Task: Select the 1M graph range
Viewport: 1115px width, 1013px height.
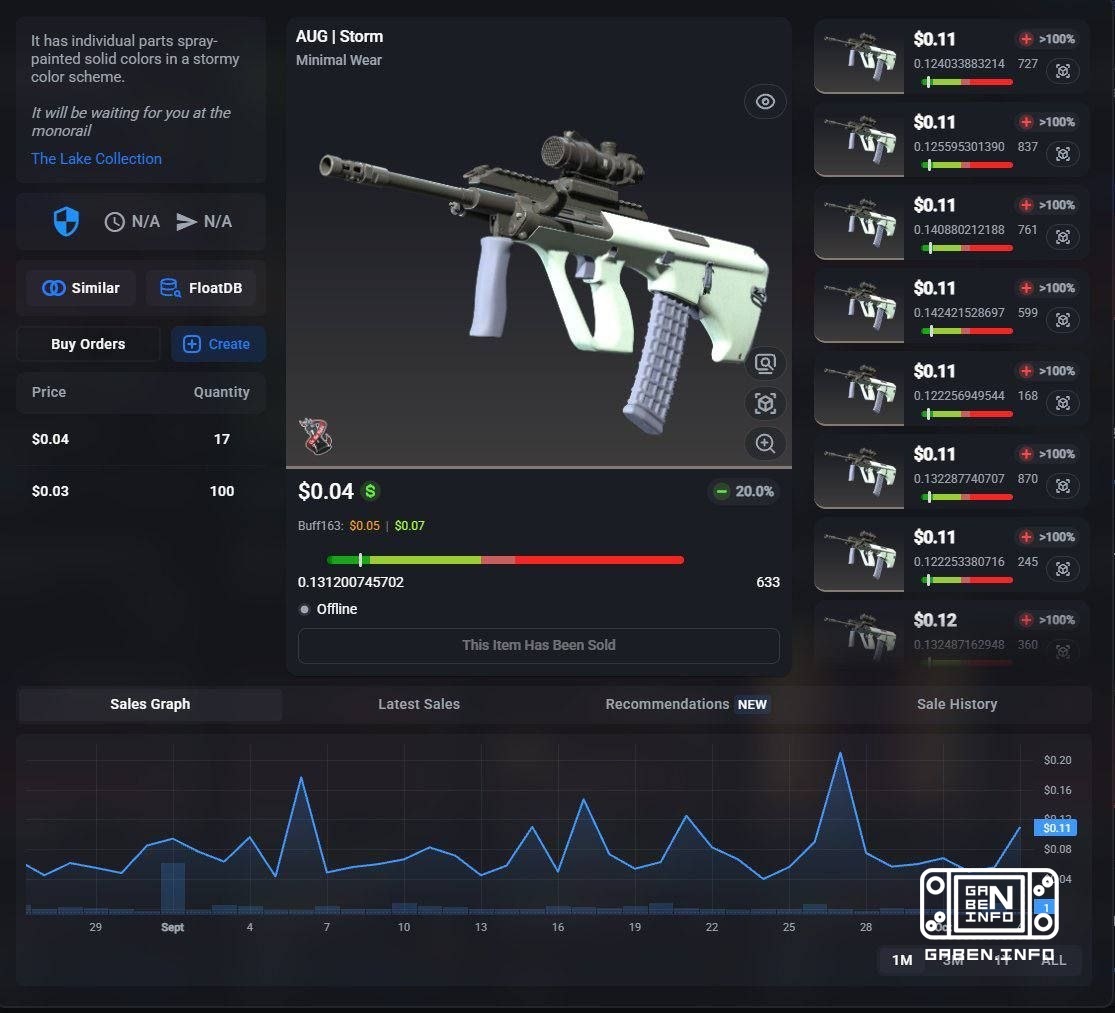Action: coord(902,960)
